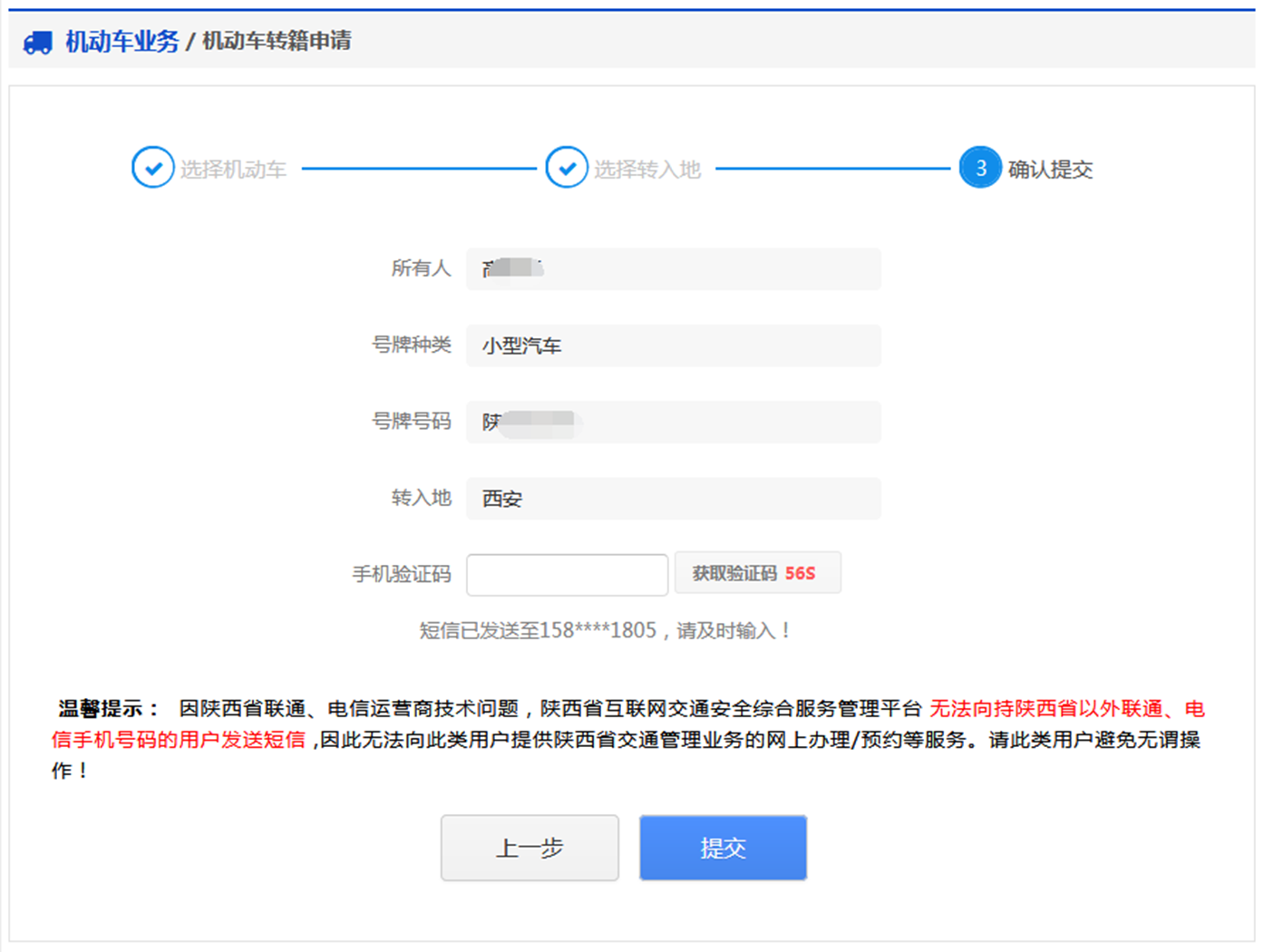Go back with the 上一步 button
The image size is (1264, 952).
coord(530,848)
